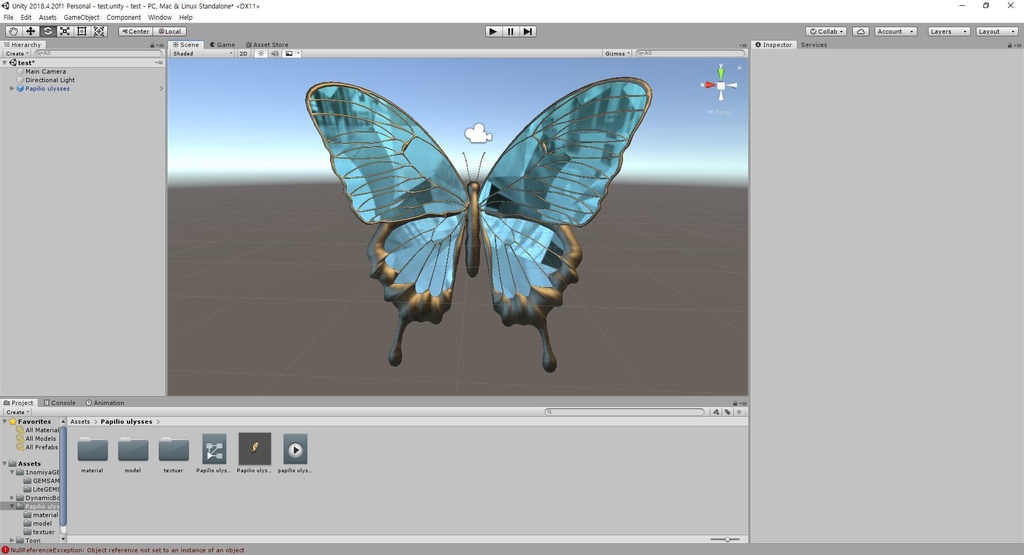Switch to the Asset Store tab
The image size is (1024, 555).
266,45
